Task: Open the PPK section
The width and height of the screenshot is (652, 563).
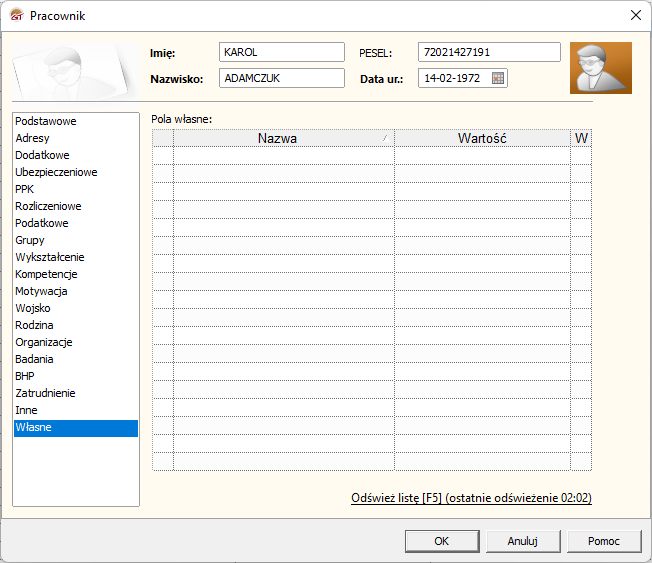Action: coord(76,189)
